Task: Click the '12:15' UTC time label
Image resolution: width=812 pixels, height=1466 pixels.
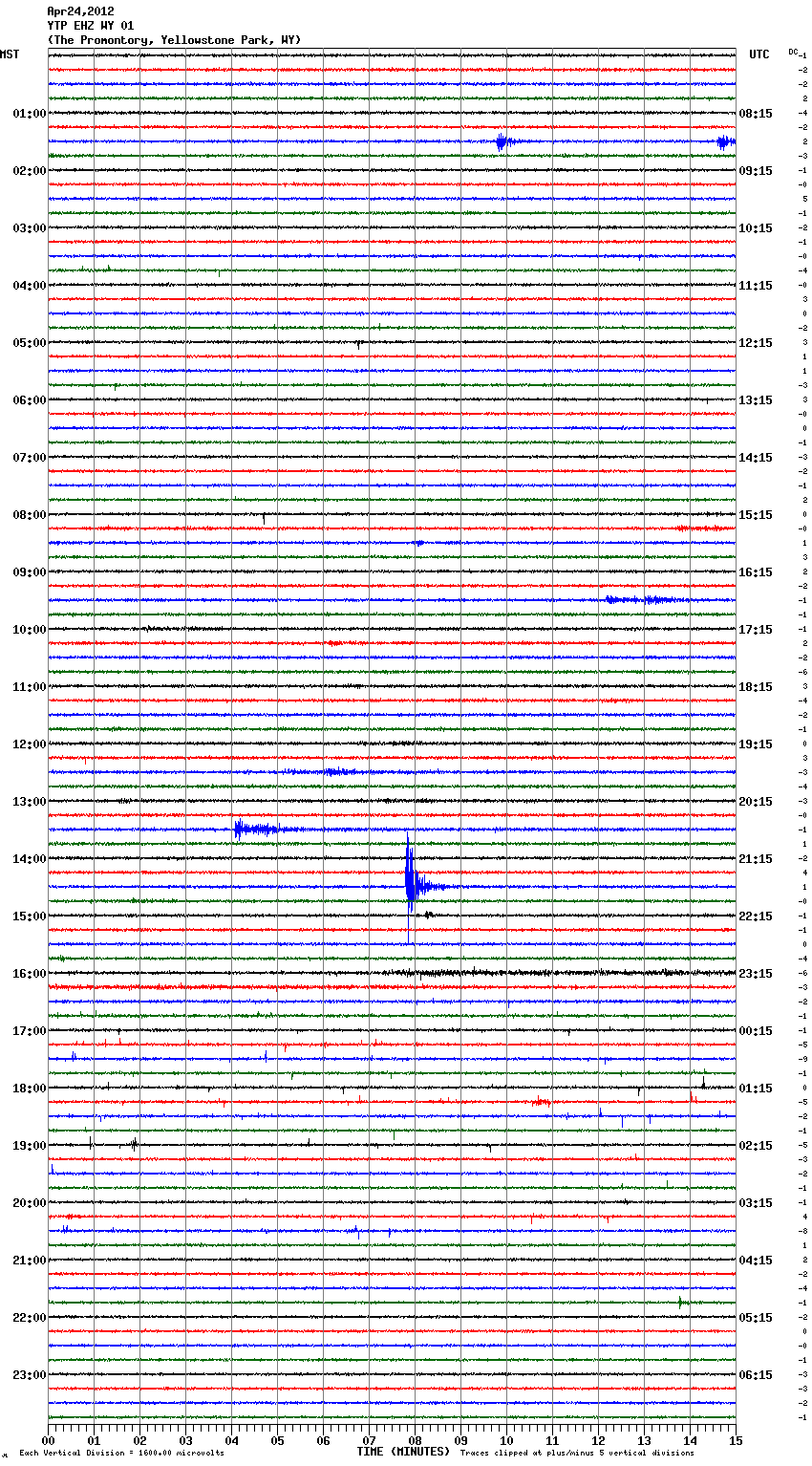Action: tap(756, 343)
